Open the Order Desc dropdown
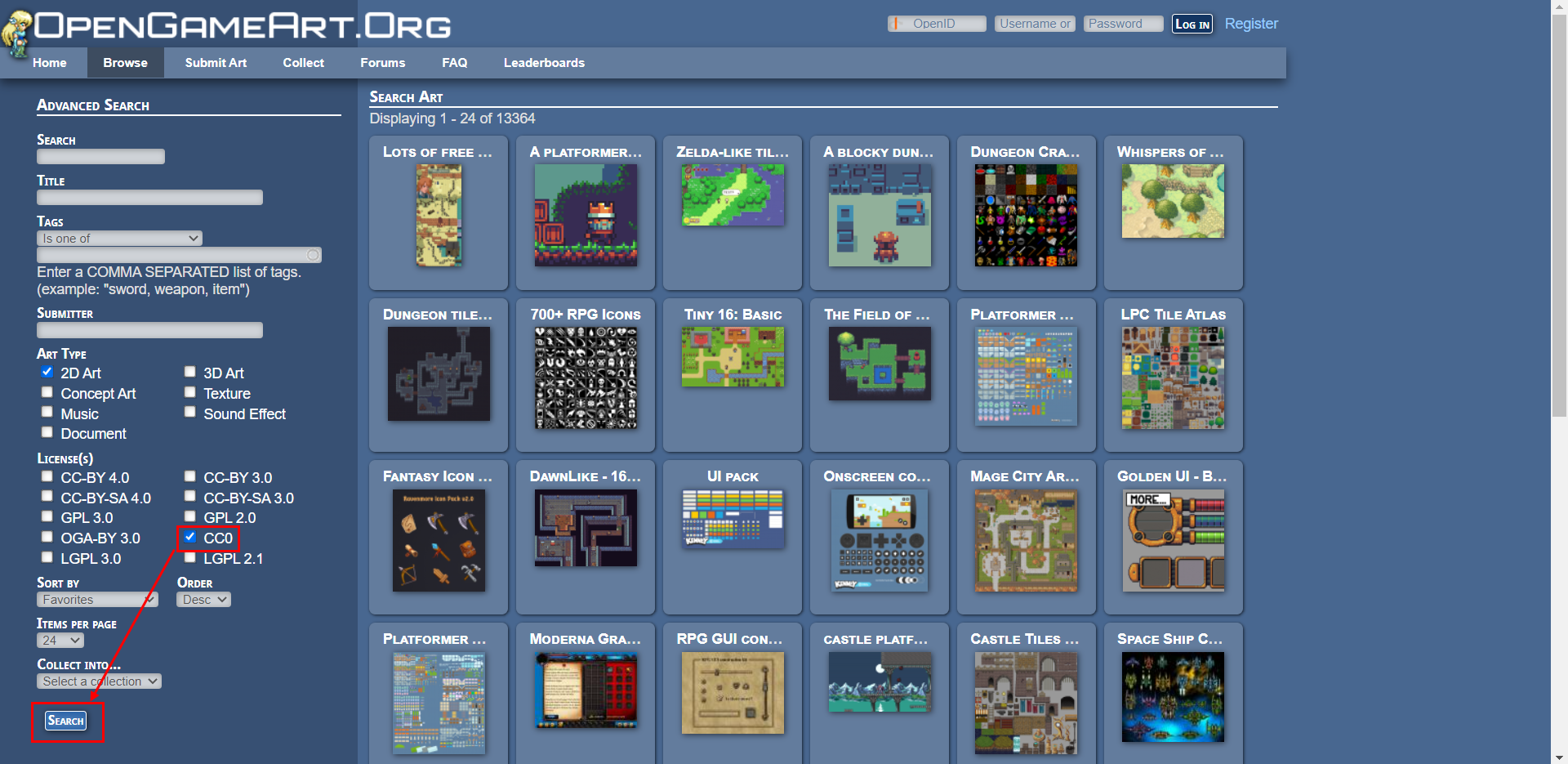1568x764 pixels. click(204, 600)
